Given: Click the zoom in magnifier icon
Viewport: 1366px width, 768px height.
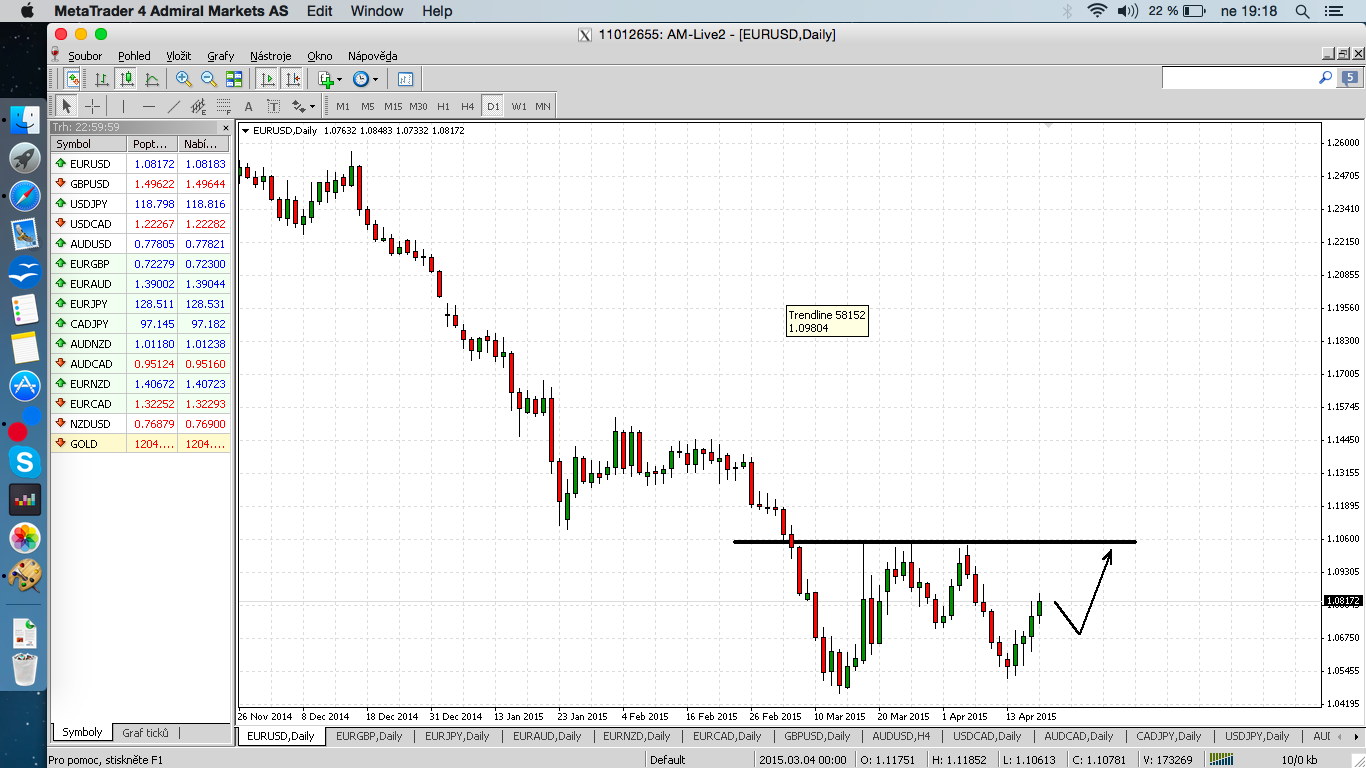Looking at the screenshot, I should coord(184,79).
